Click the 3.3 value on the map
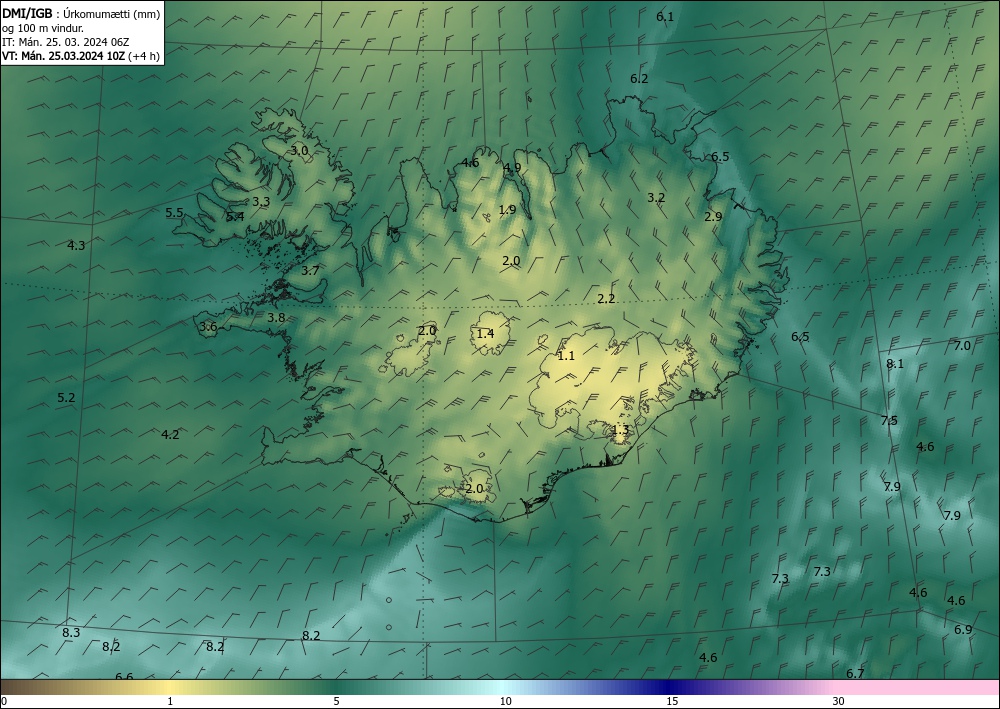1000x709 pixels. 261,202
